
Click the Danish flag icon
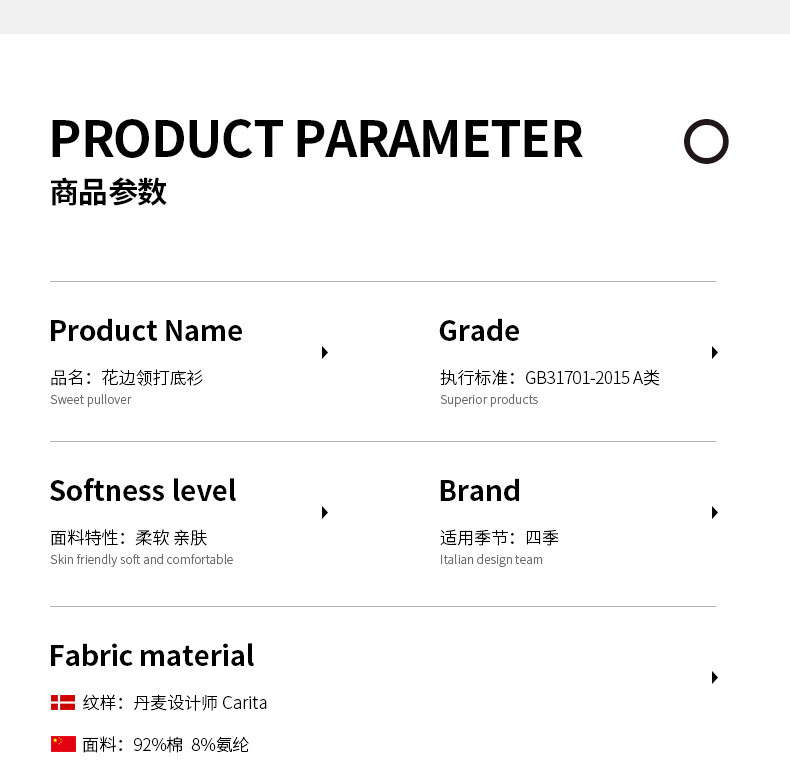pos(63,702)
